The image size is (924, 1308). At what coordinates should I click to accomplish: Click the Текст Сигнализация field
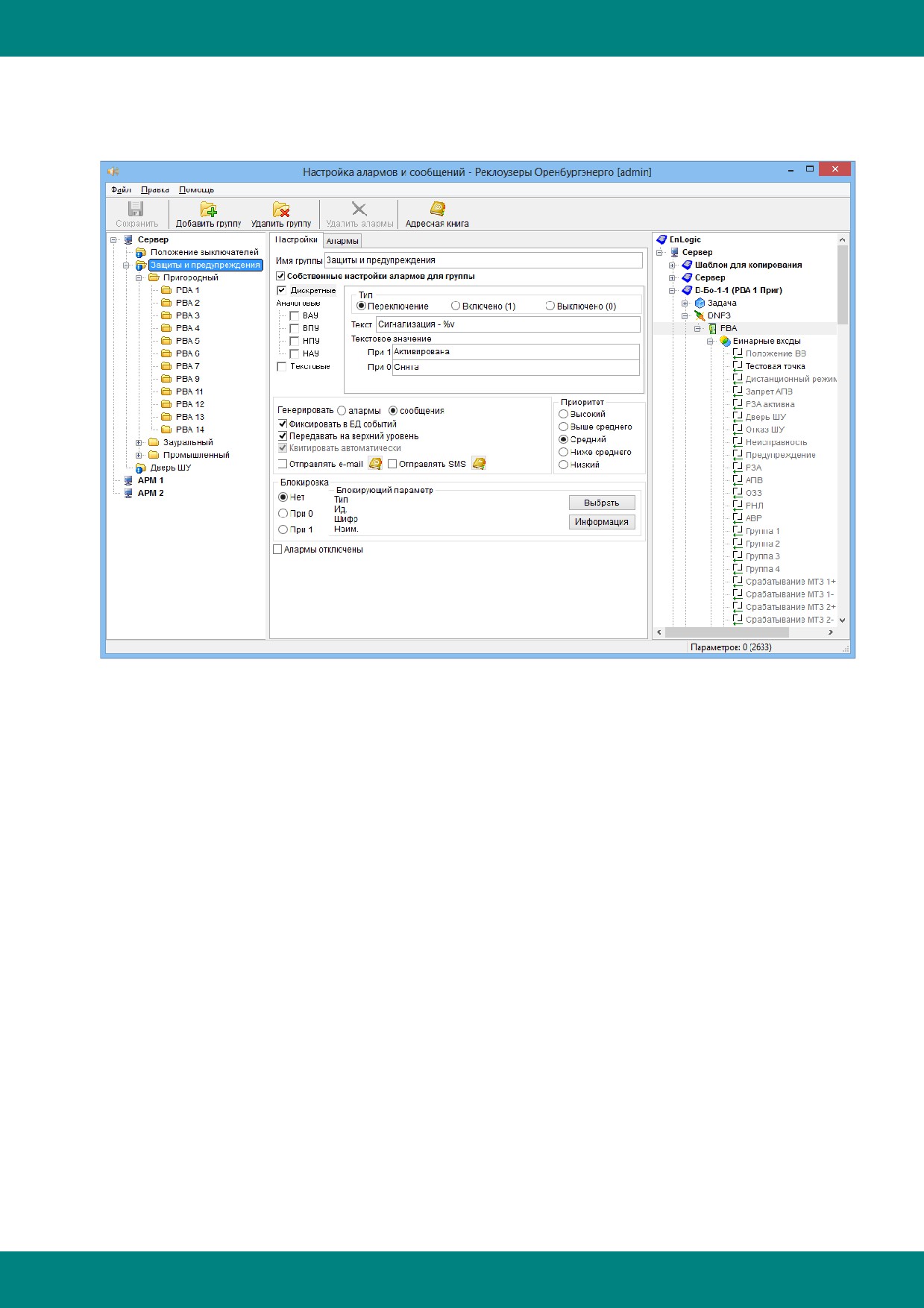coord(508,324)
